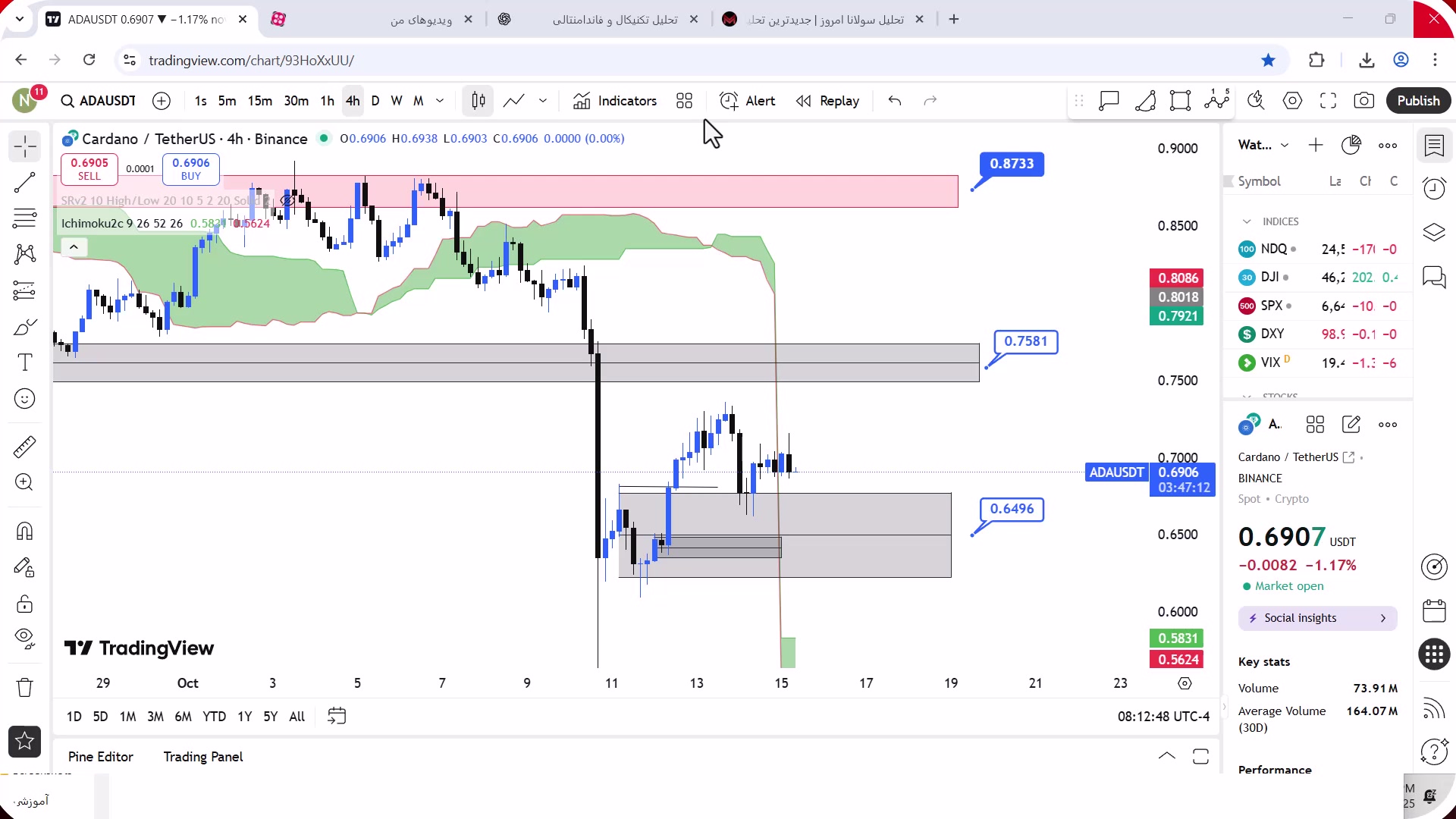Screen dimensions: 1456x819
Task: Select the ruler measure tool
Action: click(24, 447)
